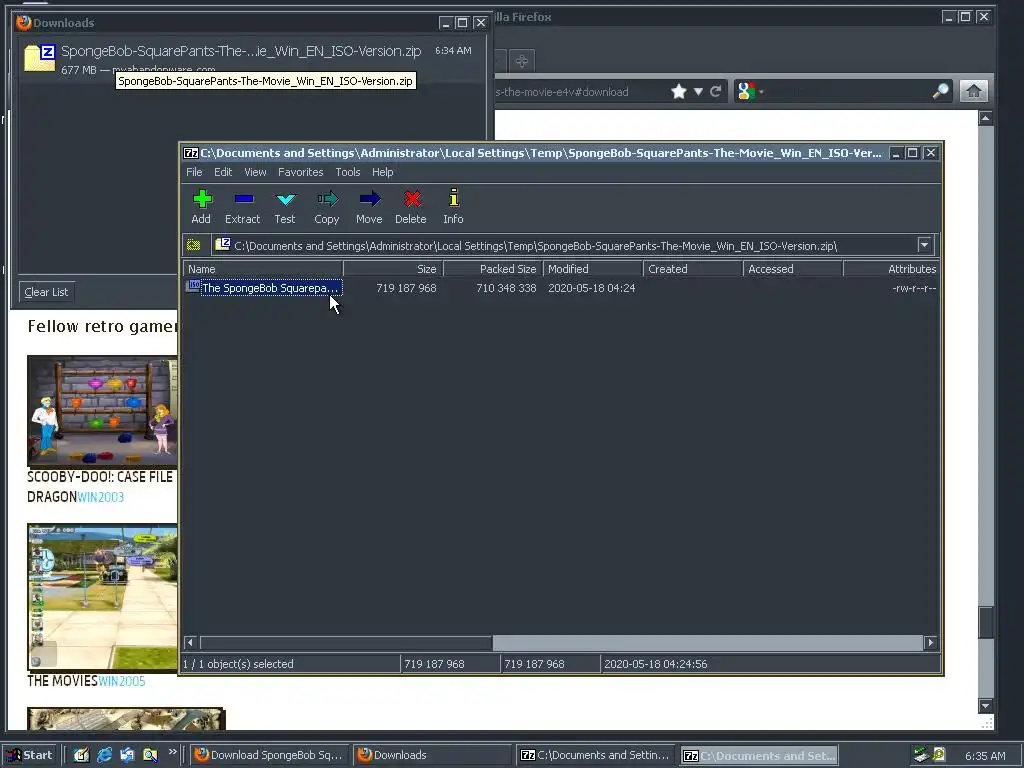Click the Clear List button in Downloads
Screen dimensions: 1024x768
[46, 292]
